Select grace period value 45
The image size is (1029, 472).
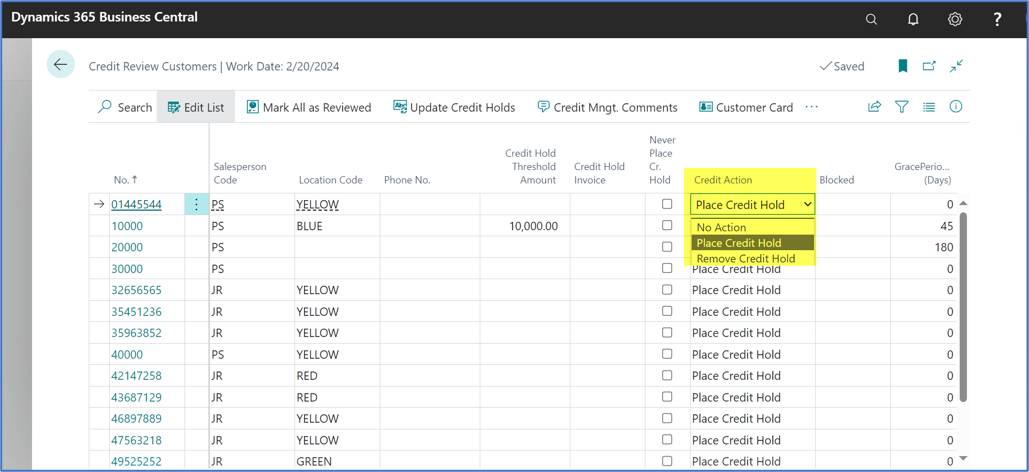click(946, 226)
